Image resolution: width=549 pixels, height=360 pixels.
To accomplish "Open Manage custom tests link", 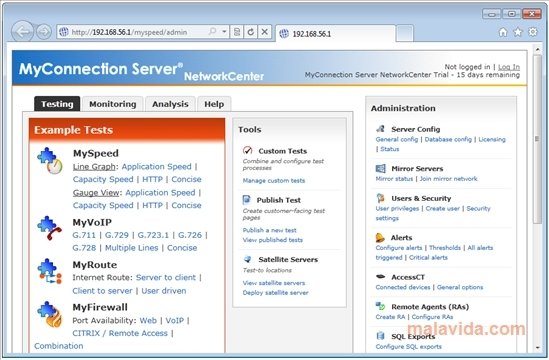I will tap(274, 180).
